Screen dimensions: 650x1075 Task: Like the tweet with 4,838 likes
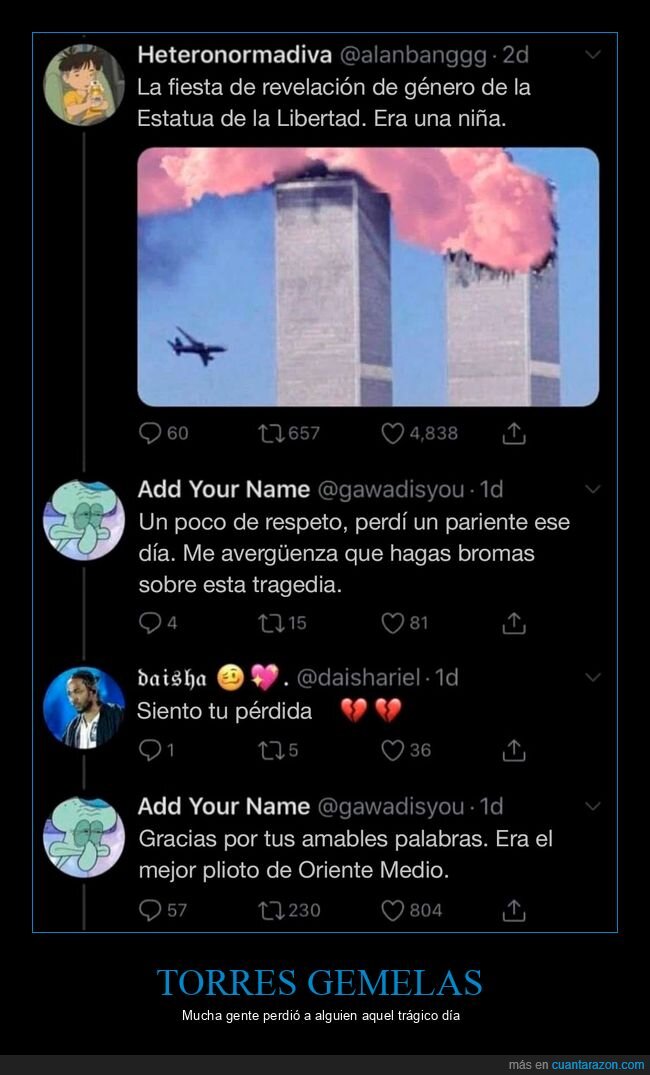(394, 433)
